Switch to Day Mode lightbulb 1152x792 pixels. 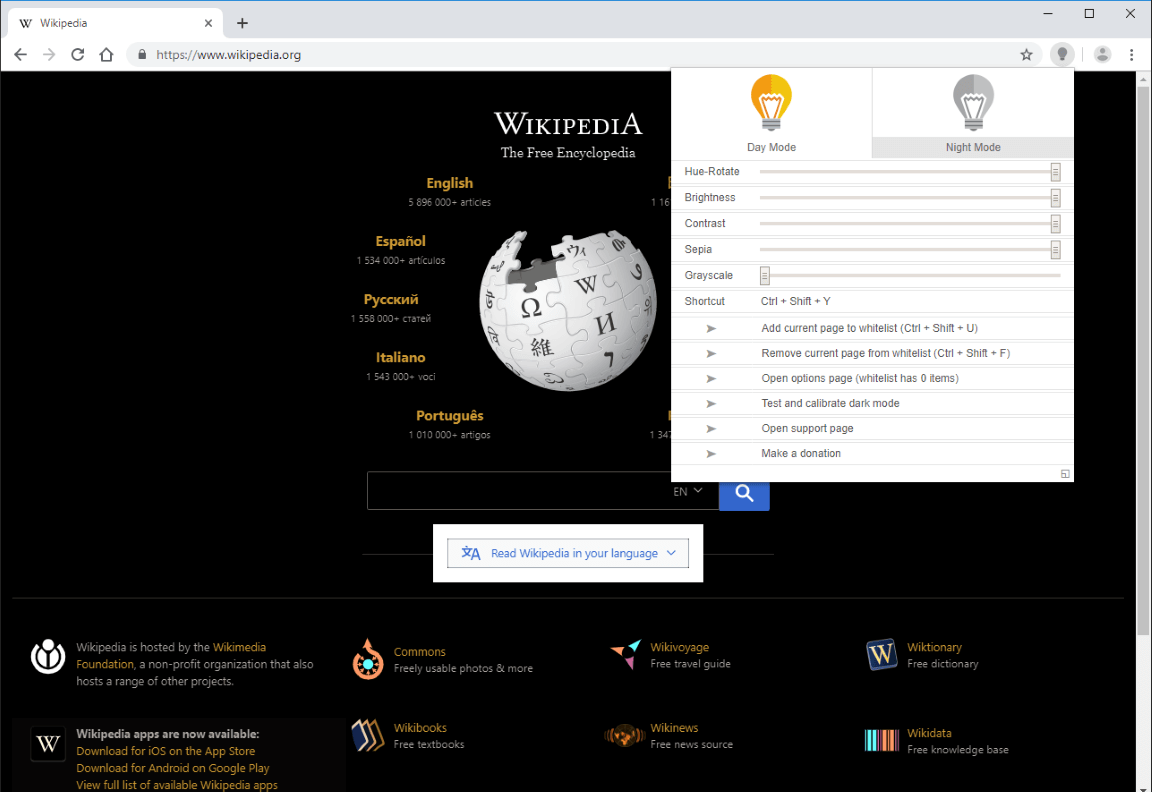point(771,103)
